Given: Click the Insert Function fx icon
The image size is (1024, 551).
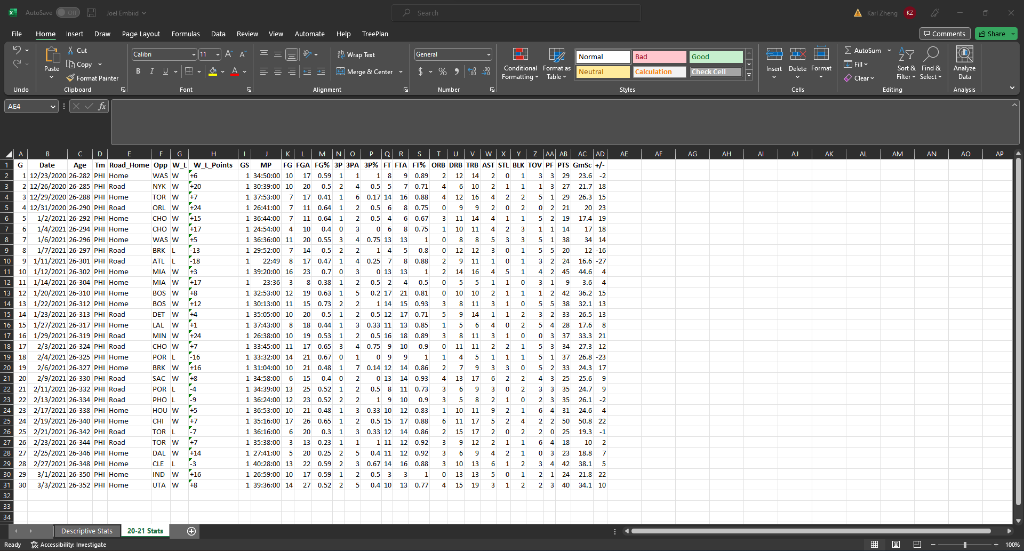Looking at the screenshot, I should click(103, 106).
